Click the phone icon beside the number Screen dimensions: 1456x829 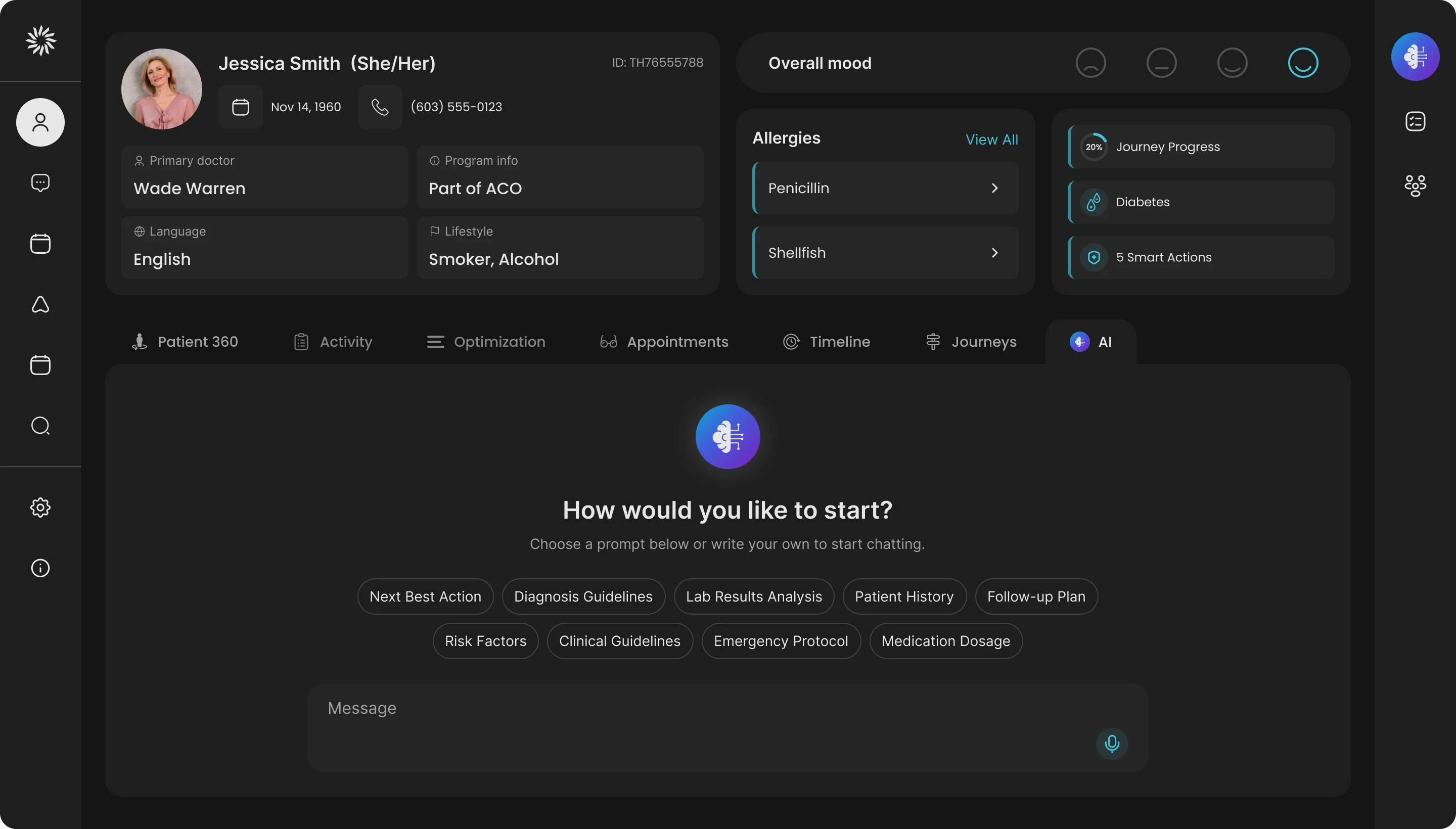click(x=380, y=107)
